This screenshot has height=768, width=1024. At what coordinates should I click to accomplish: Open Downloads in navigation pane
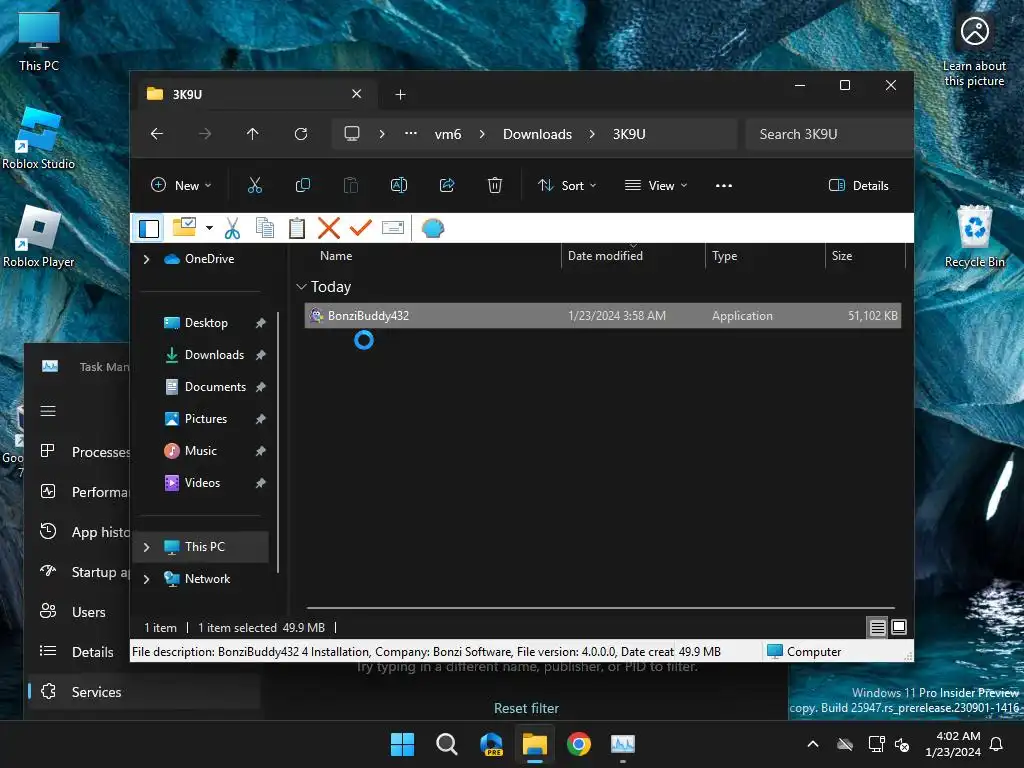(214, 355)
